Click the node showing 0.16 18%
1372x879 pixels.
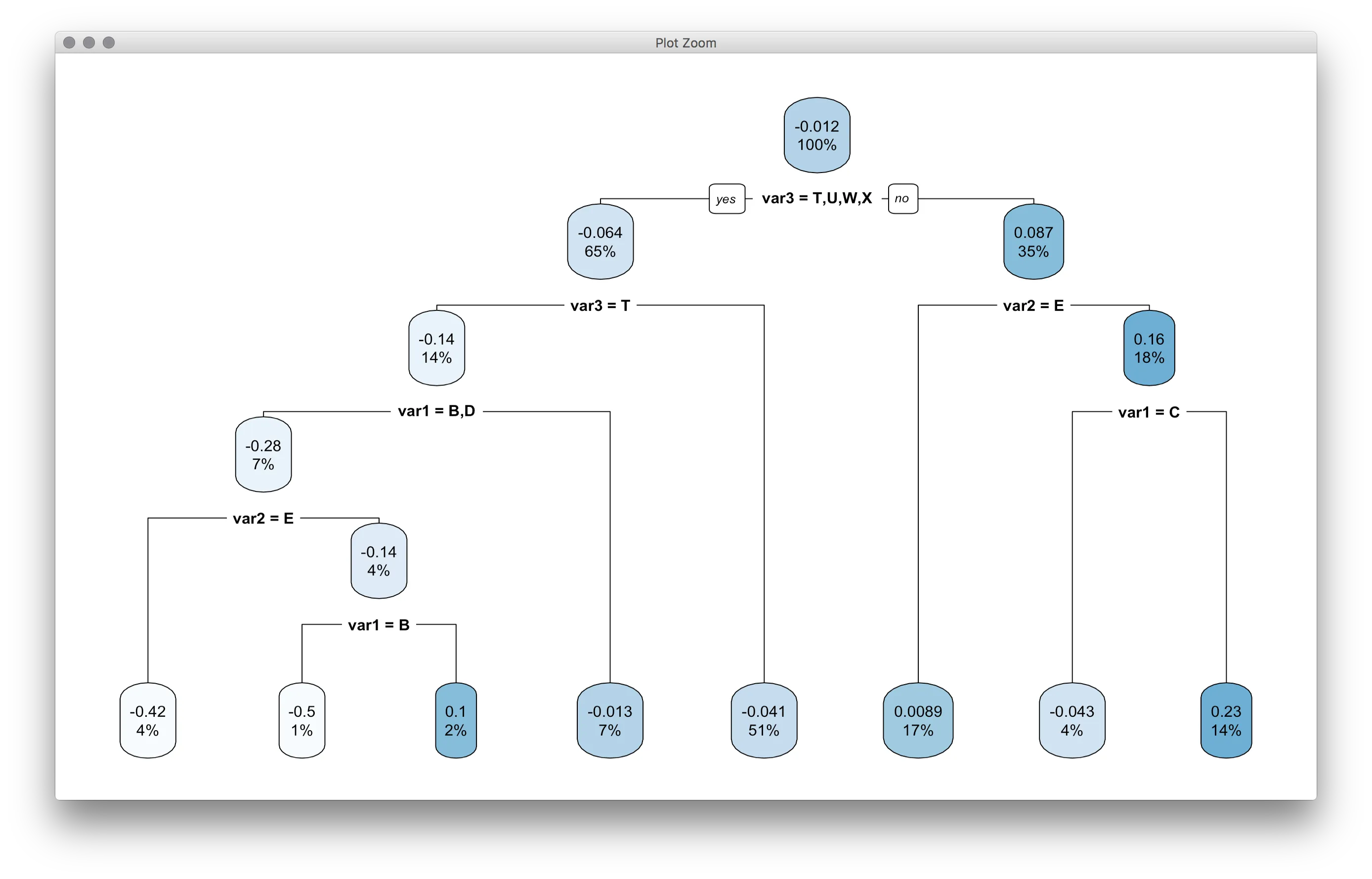tap(1149, 348)
